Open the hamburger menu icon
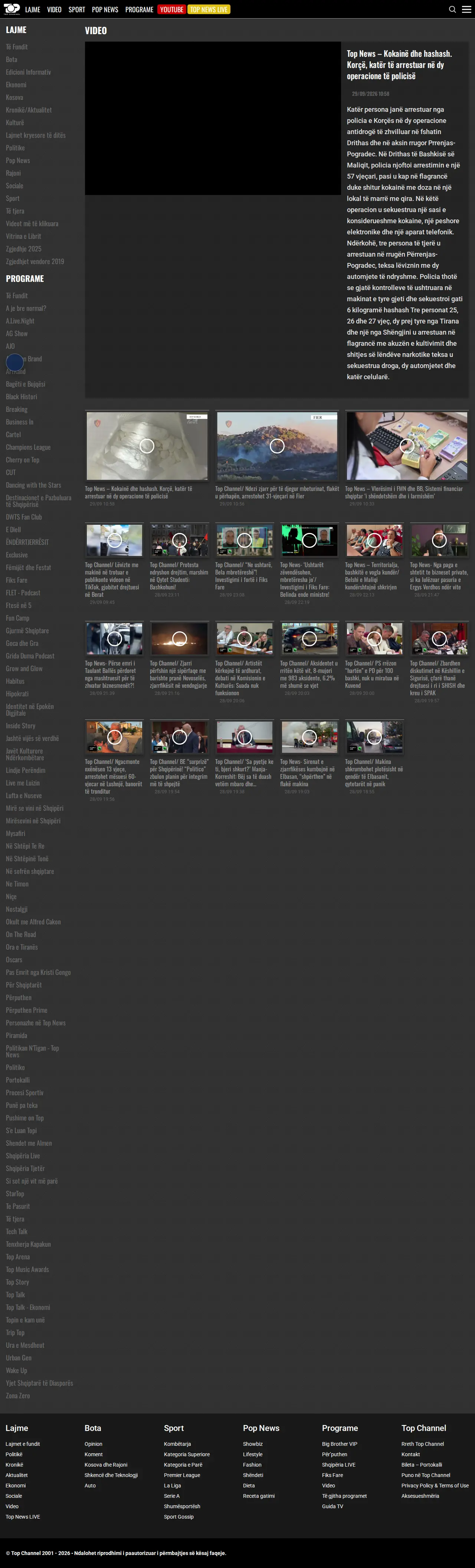 [x=466, y=9]
